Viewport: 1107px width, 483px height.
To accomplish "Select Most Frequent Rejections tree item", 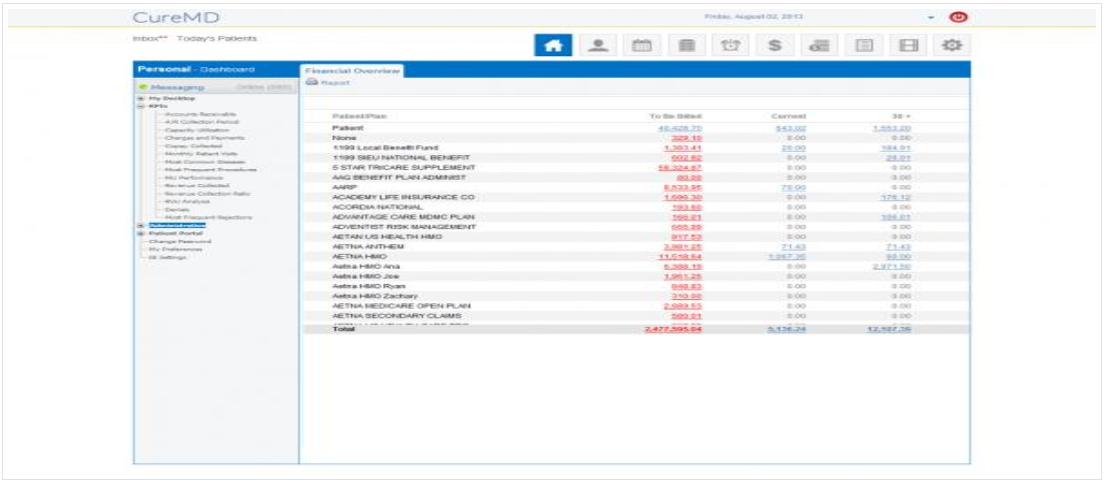I will (x=208, y=217).
